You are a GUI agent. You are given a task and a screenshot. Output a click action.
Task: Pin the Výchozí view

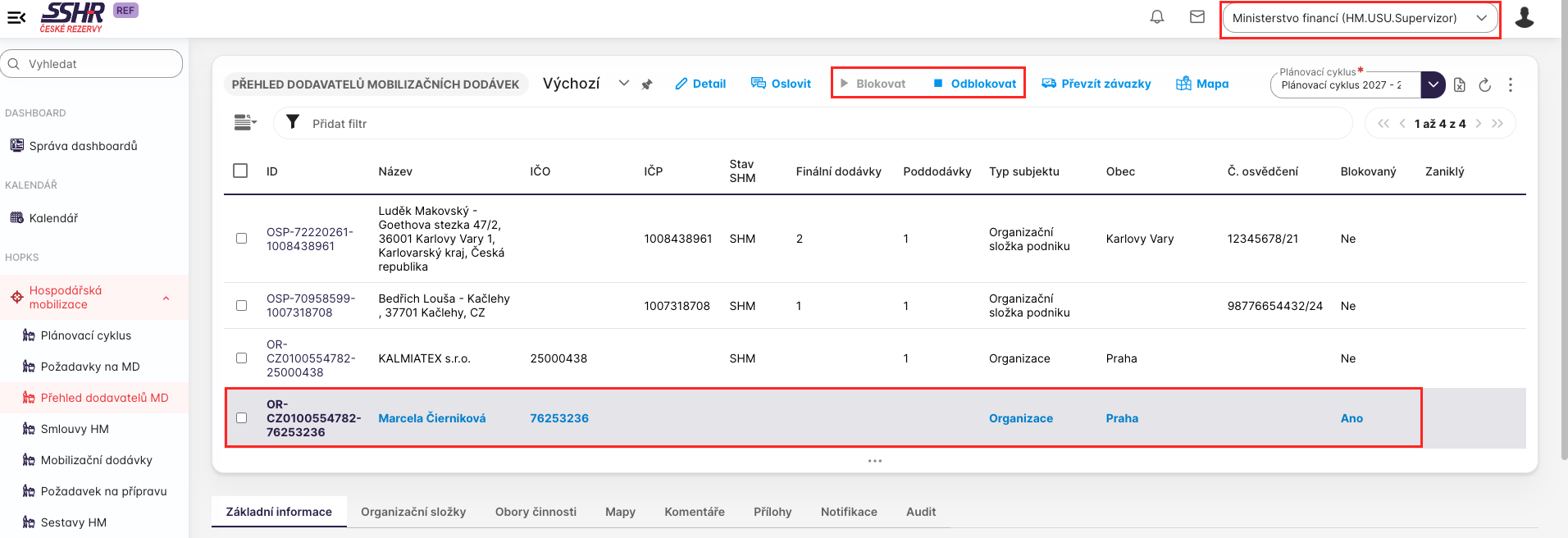click(x=647, y=84)
